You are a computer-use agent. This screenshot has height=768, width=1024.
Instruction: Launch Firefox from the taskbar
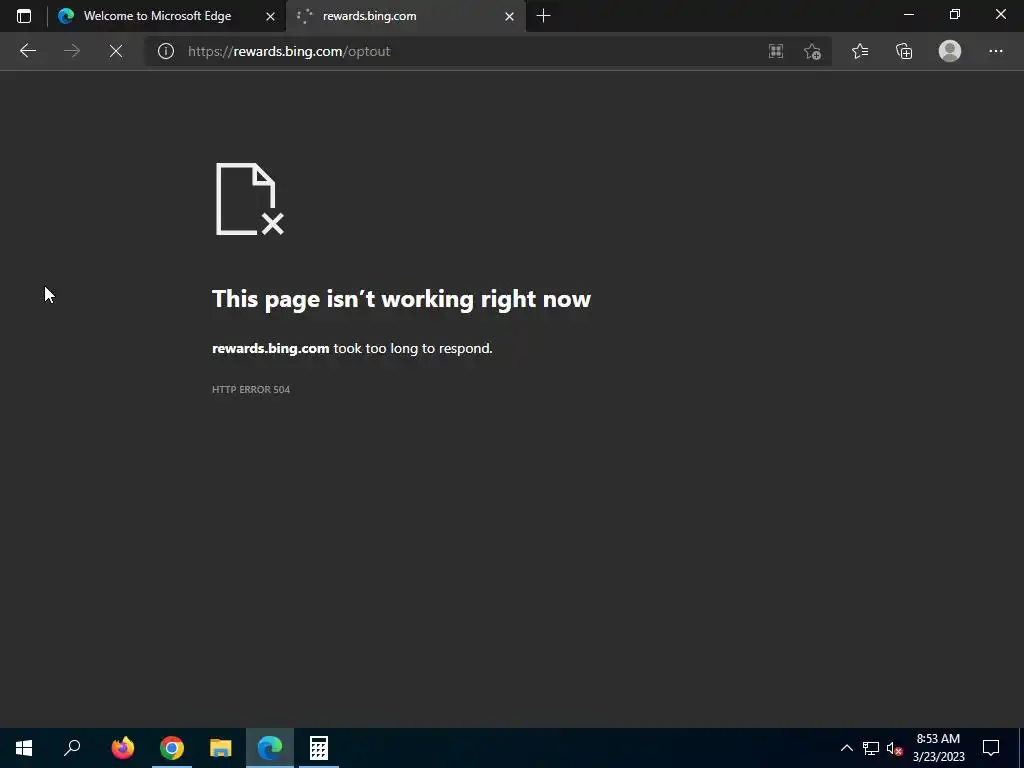[123, 748]
